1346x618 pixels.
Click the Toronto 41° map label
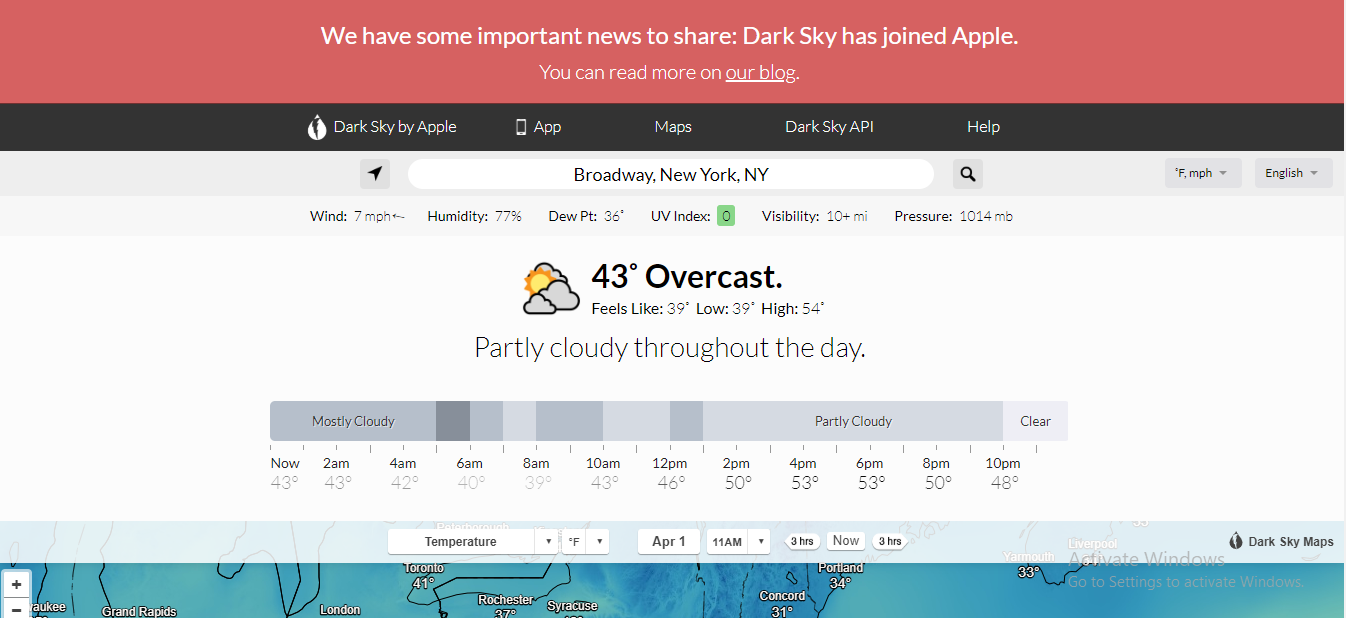pos(423,575)
